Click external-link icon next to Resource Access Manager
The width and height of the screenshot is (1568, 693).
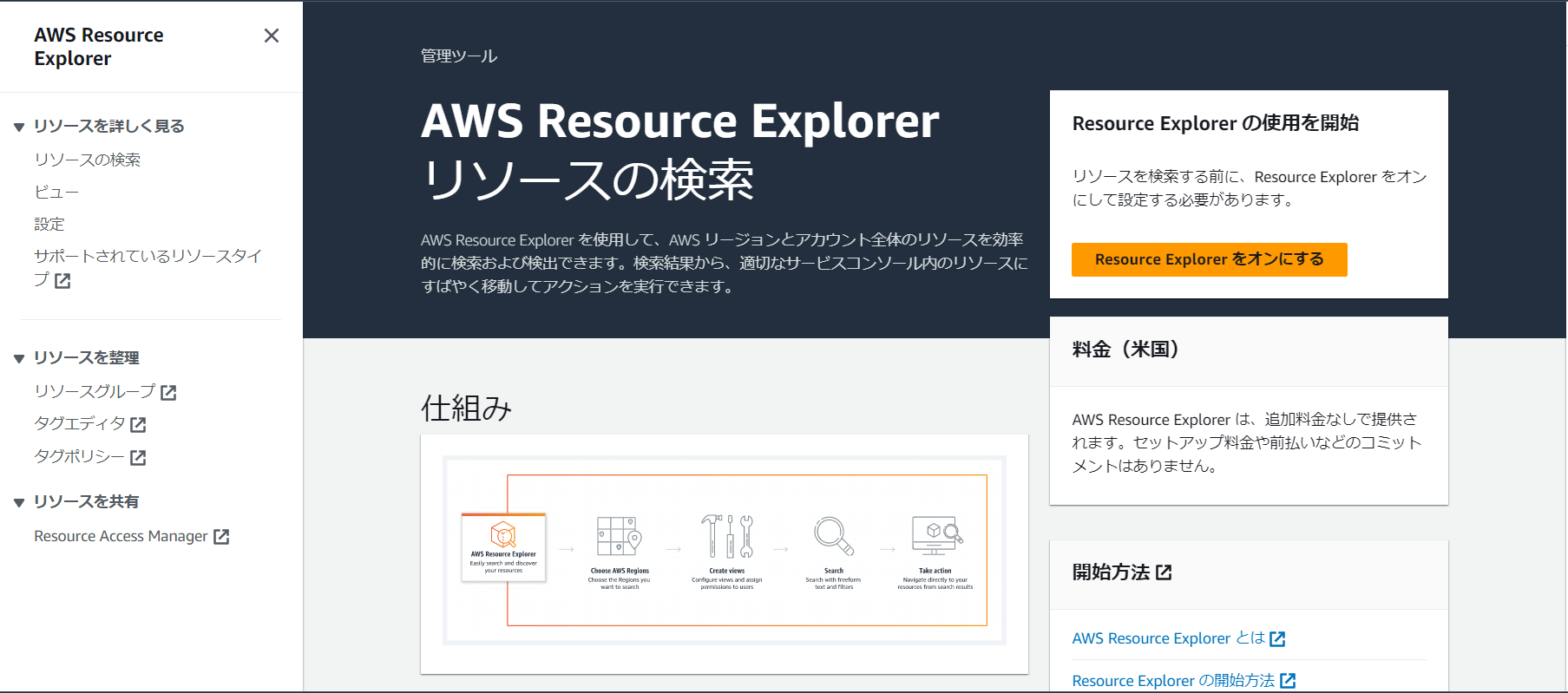tap(221, 537)
